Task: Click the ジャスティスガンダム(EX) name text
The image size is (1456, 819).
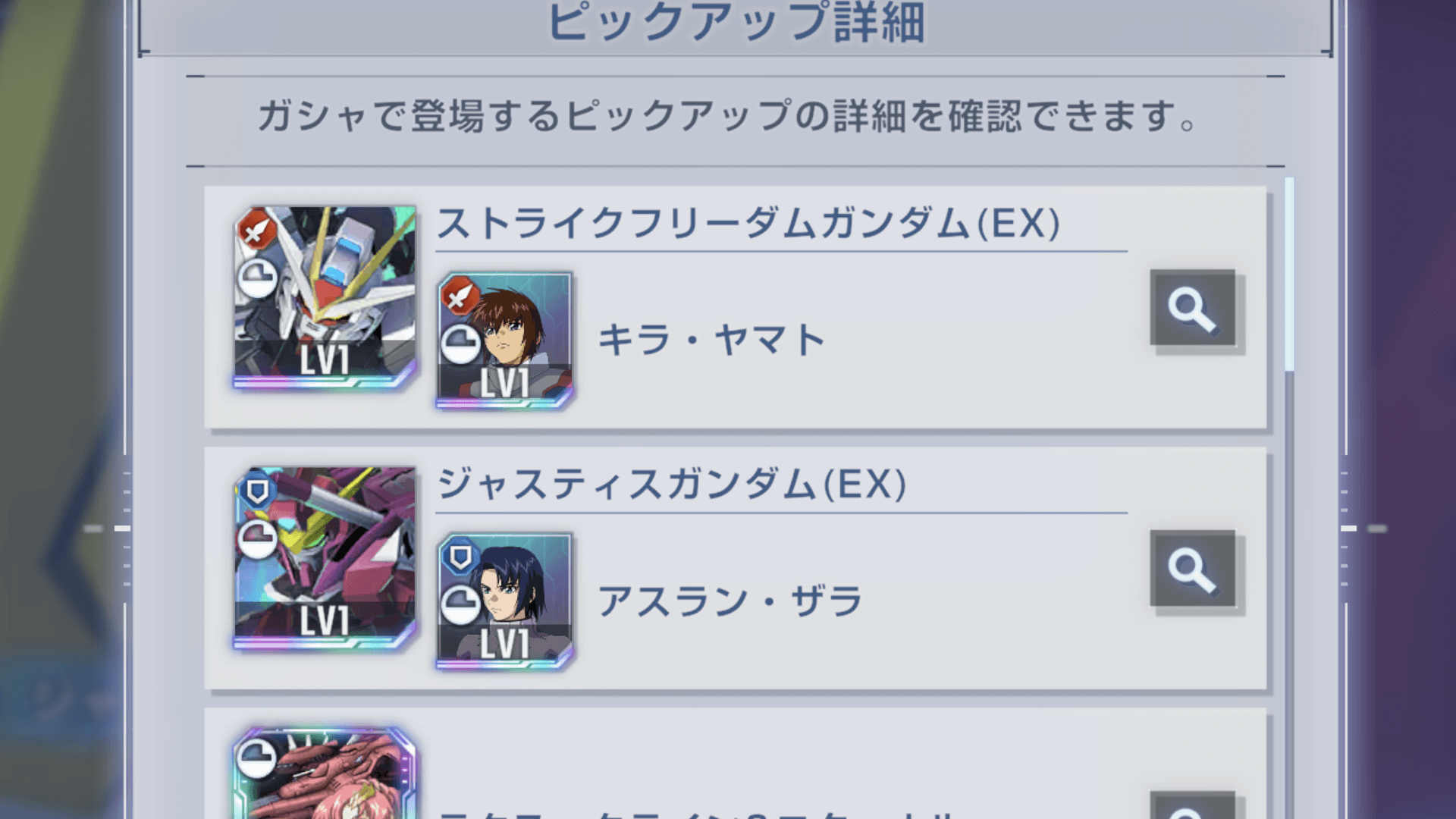Action: [672, 484]
